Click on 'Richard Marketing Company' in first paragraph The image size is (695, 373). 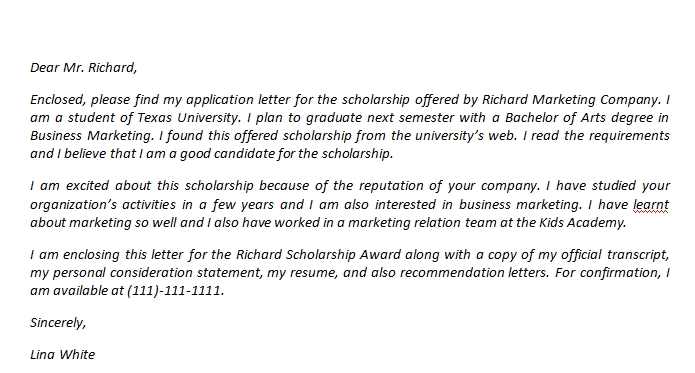(x=571, y=100)
